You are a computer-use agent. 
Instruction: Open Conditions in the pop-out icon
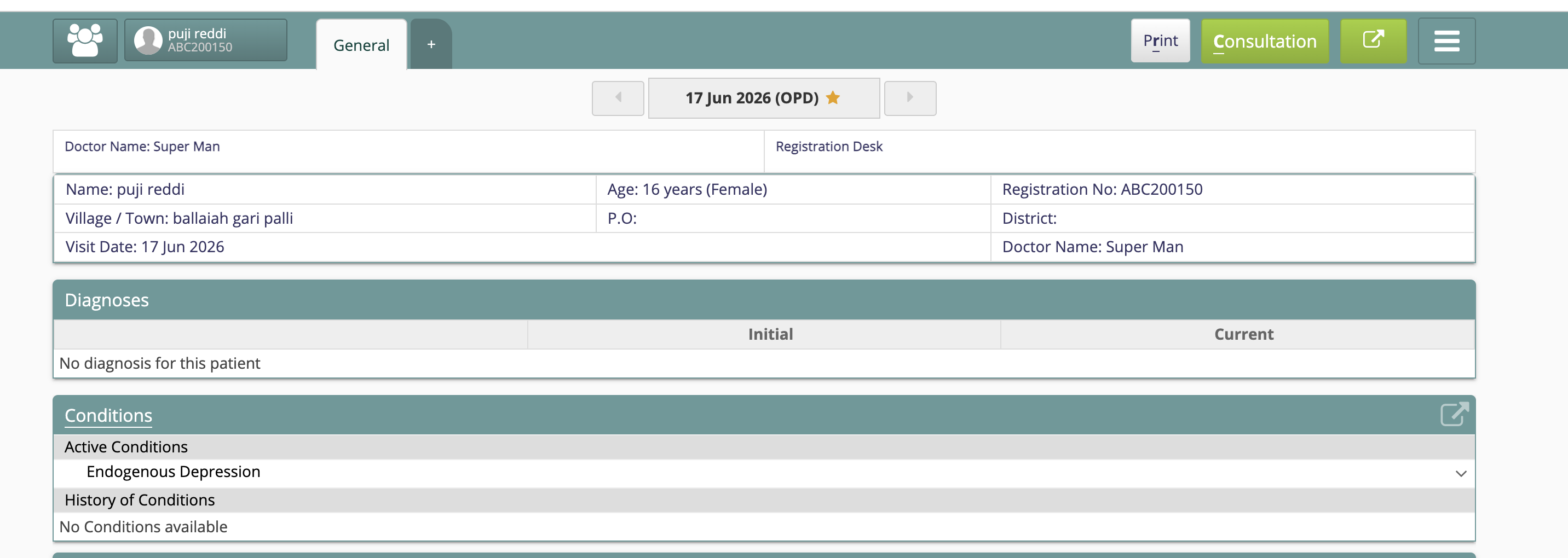(x=1454, y=414)
